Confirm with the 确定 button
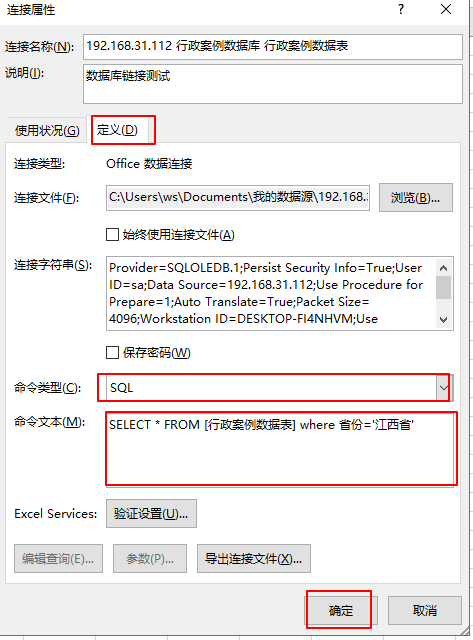Screen dimensions: 473x640 click(341, 611)
